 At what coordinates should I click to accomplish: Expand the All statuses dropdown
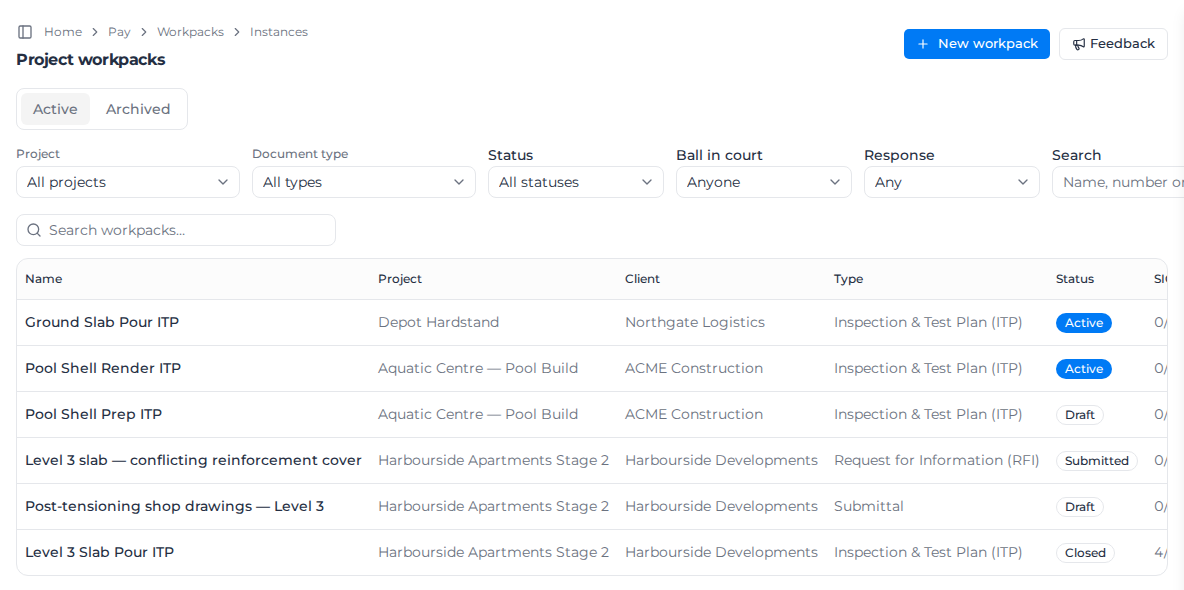[x=576, y=182]
